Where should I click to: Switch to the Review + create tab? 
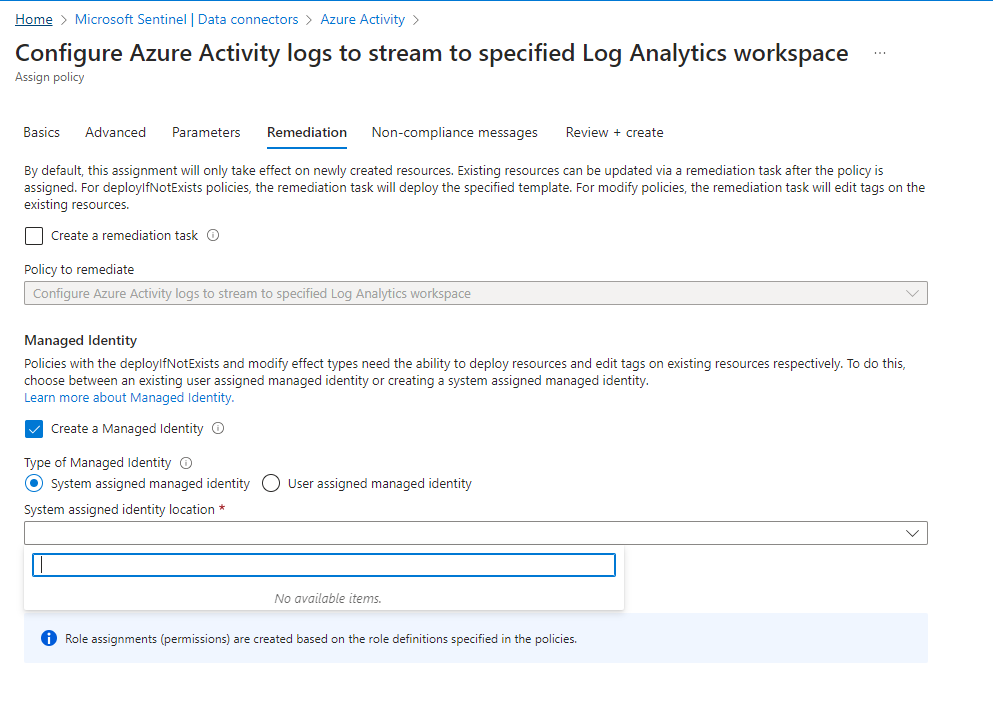coord(613,132)
